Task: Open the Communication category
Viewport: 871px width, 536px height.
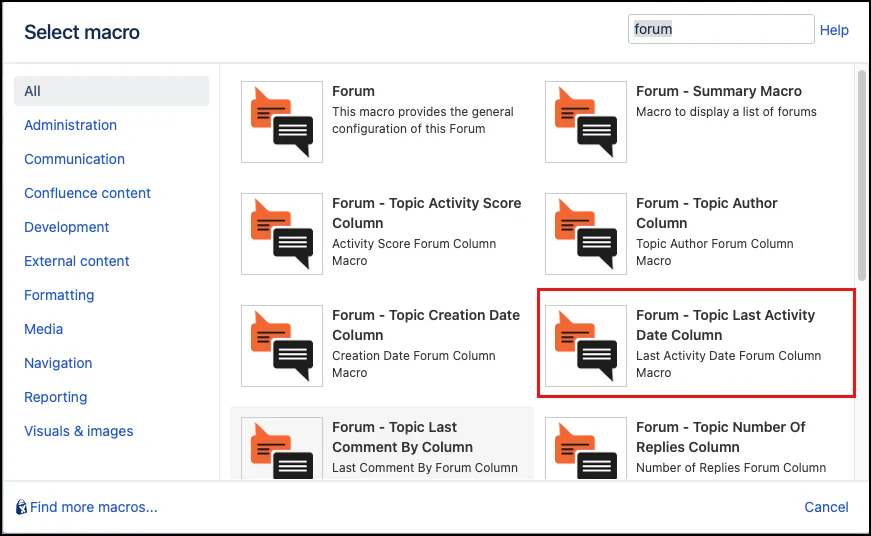Action: [x=74, y=159]
